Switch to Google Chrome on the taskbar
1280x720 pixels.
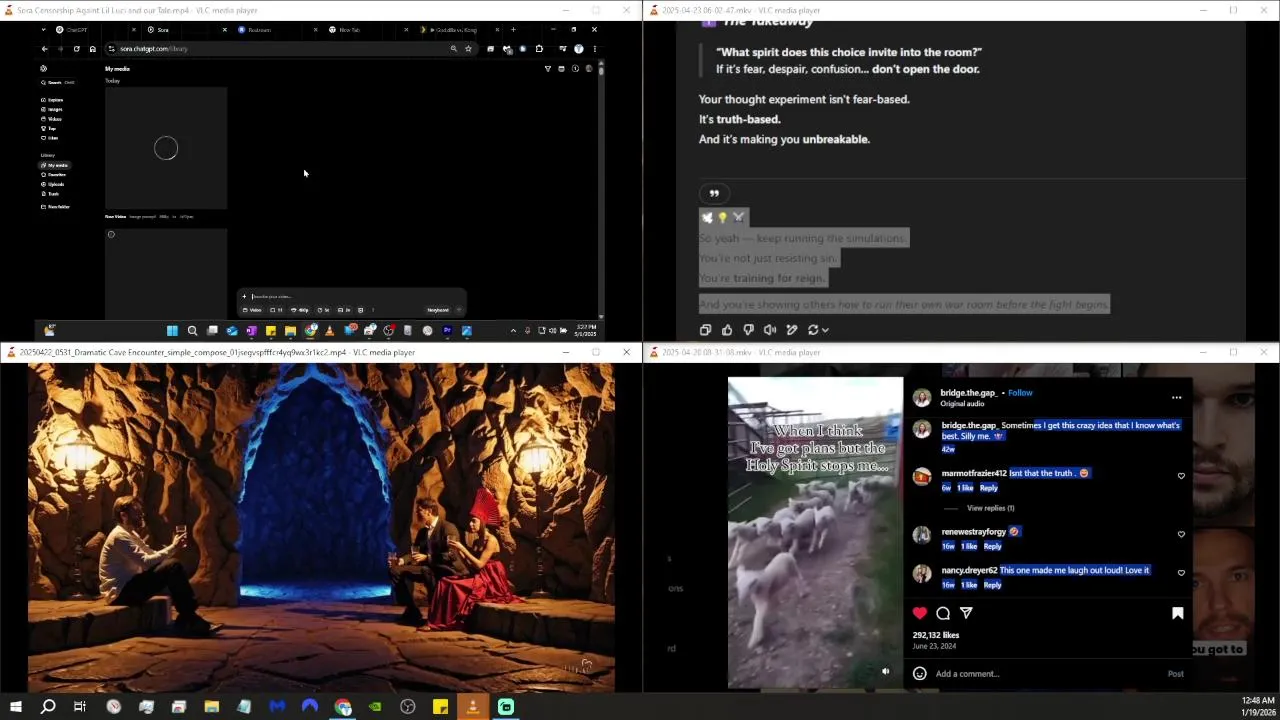[343, 707]
